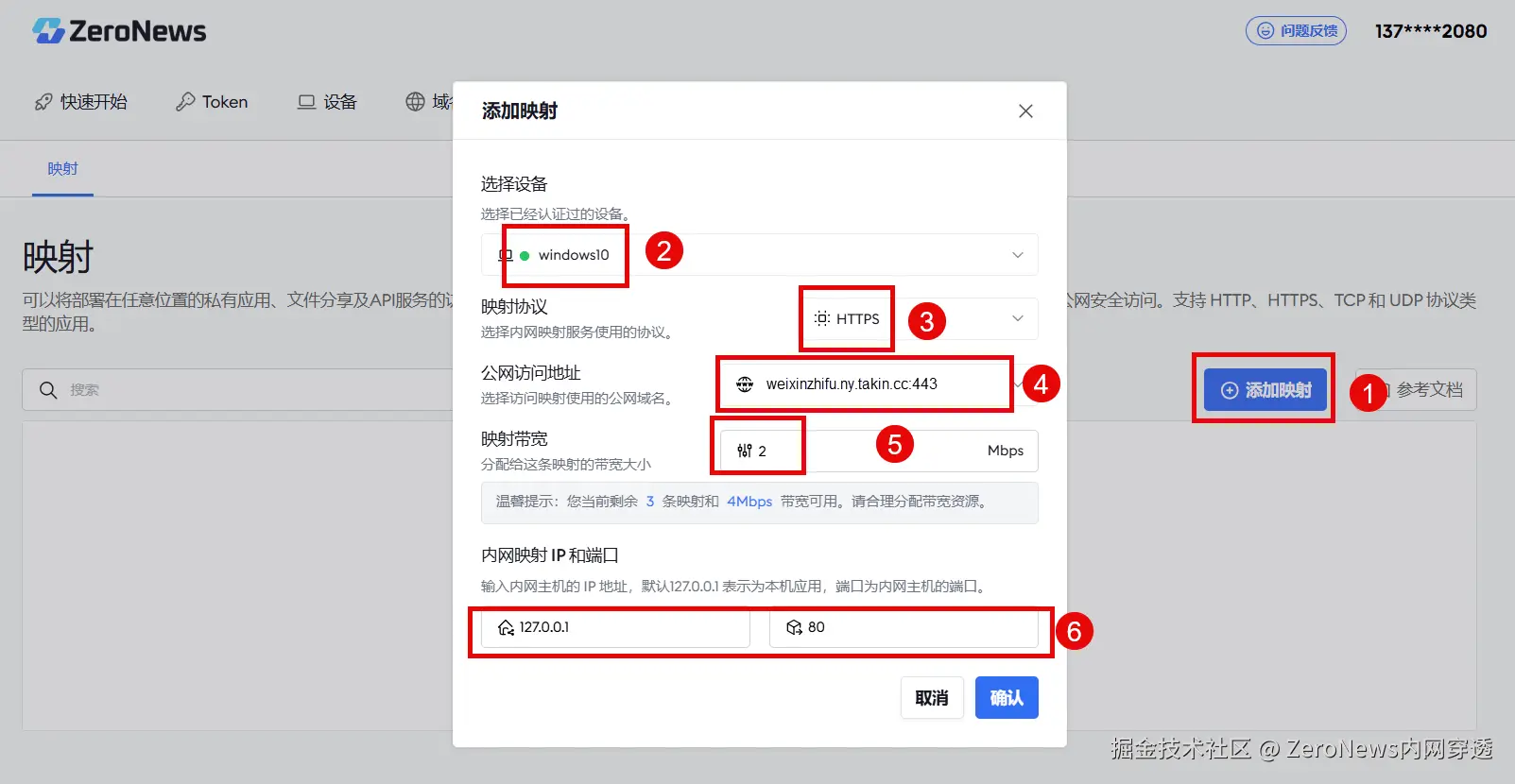Click the green online status dot
This screenshot has height=784, width=1515.
click(525, 255)
